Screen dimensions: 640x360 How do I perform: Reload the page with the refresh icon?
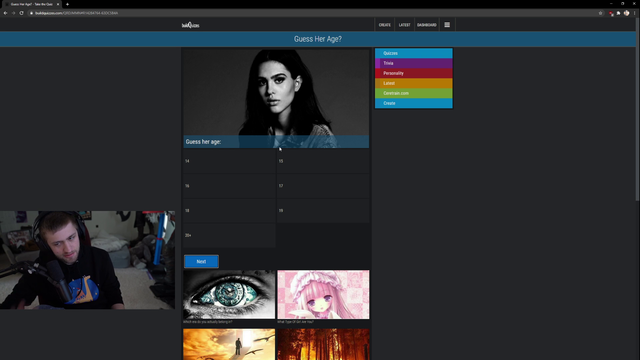pos(22,13)
